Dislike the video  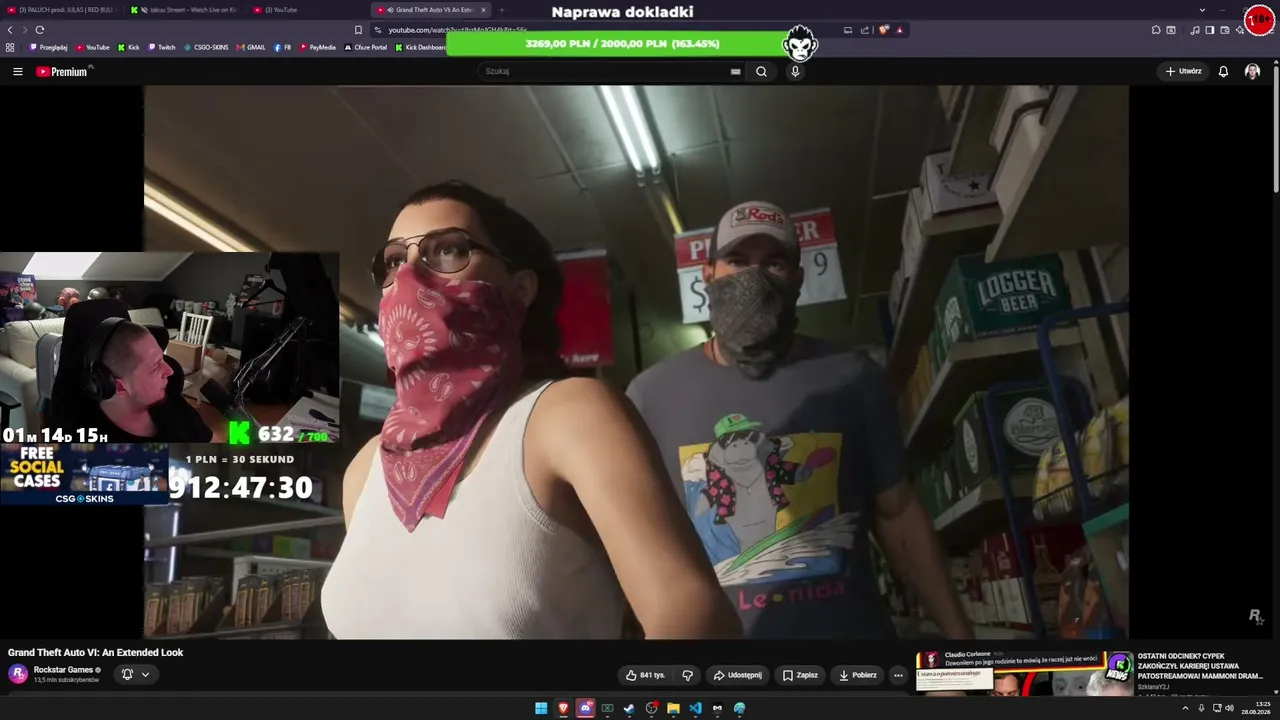tap(687, 675)
